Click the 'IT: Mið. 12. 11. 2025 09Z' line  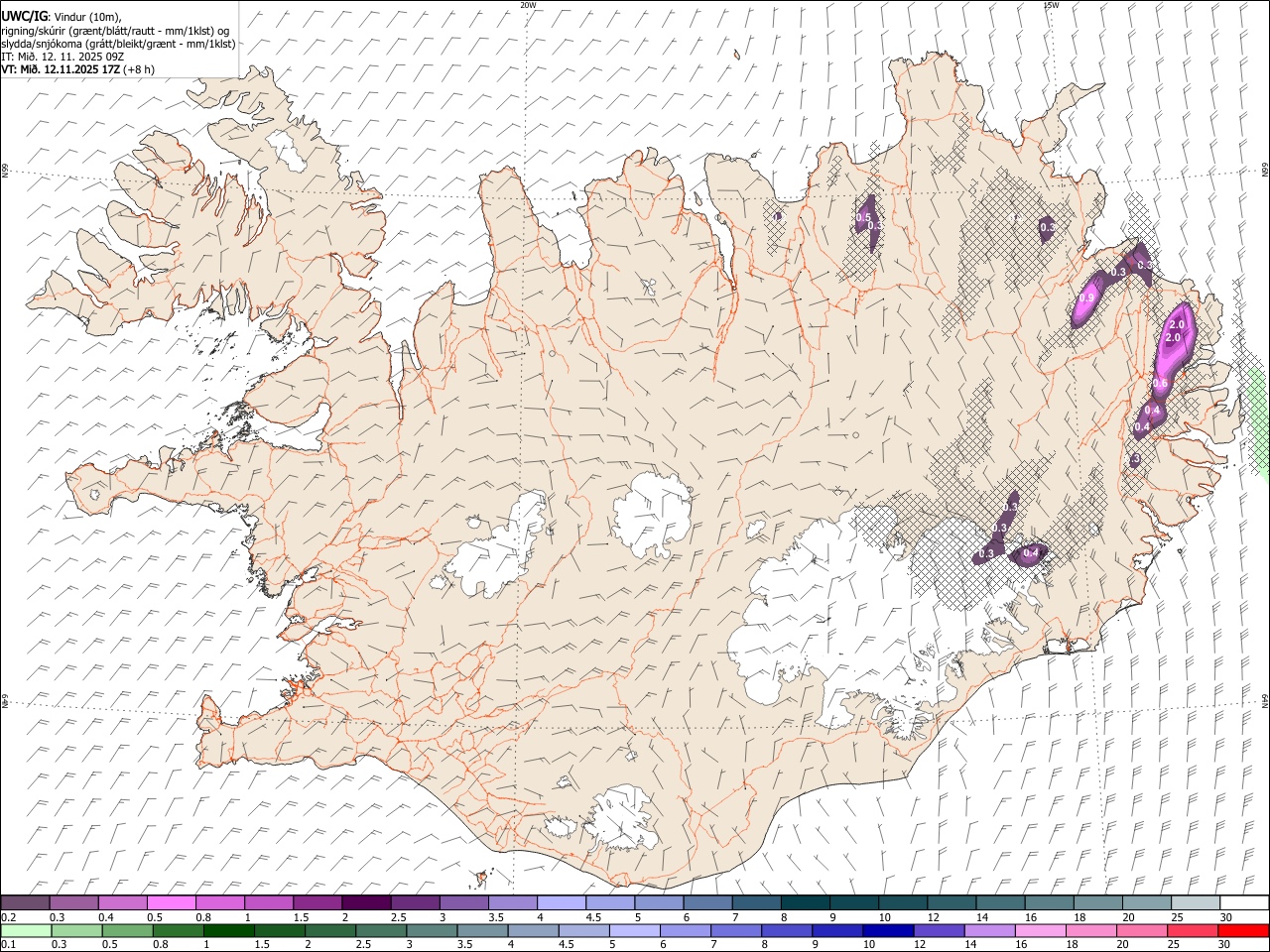point(63,57)
